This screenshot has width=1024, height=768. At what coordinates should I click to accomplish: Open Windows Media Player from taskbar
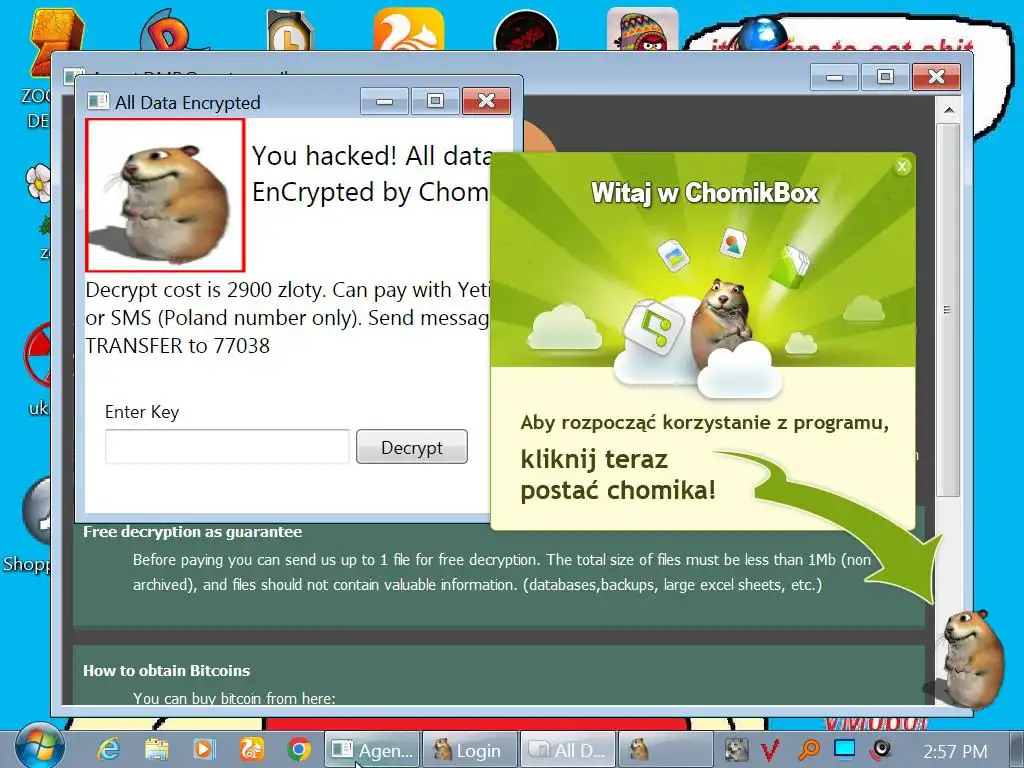pyautogui.click(x=204, y=749)
